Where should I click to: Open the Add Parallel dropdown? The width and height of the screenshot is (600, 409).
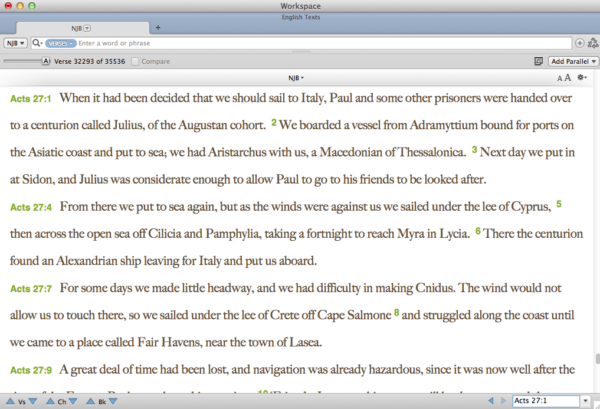pos(573,61)
